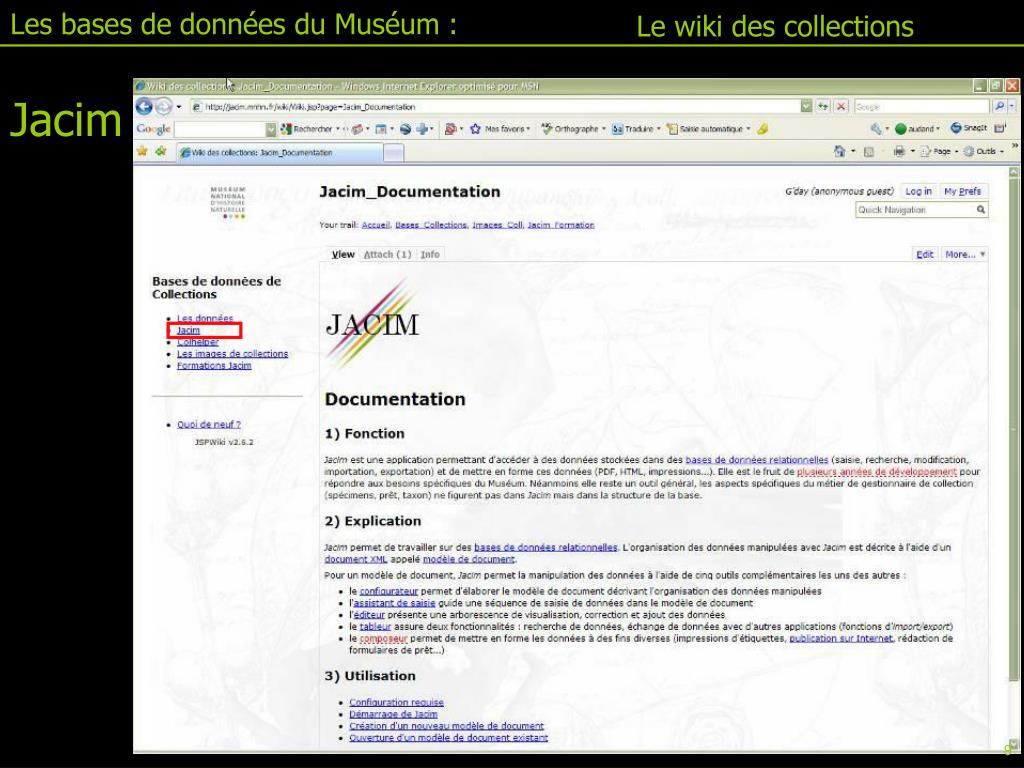Follow the Bases_Collections trail link

coord(431,225)
